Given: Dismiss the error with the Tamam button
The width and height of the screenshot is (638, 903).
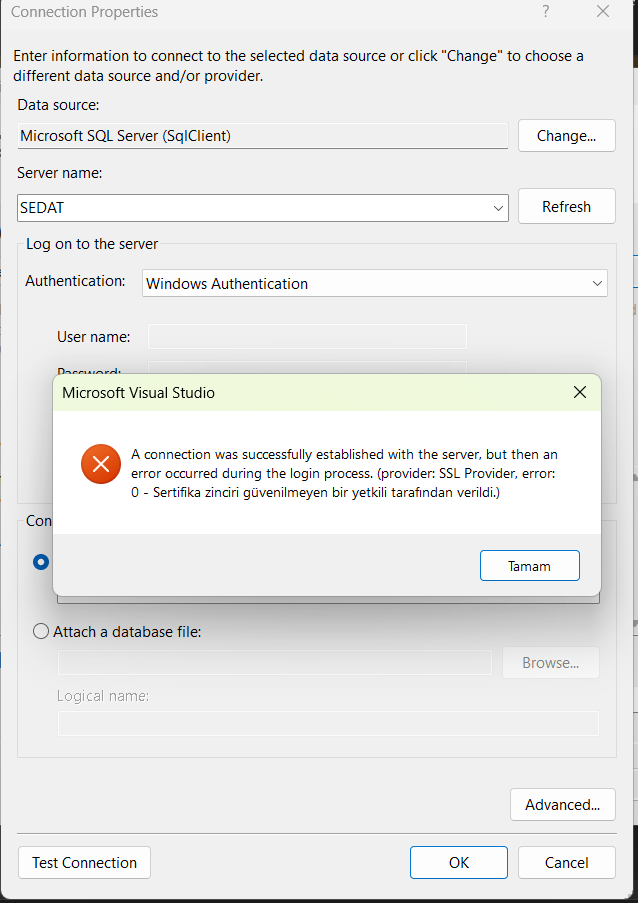Looking at the screenshot, I should click(530, 566).
